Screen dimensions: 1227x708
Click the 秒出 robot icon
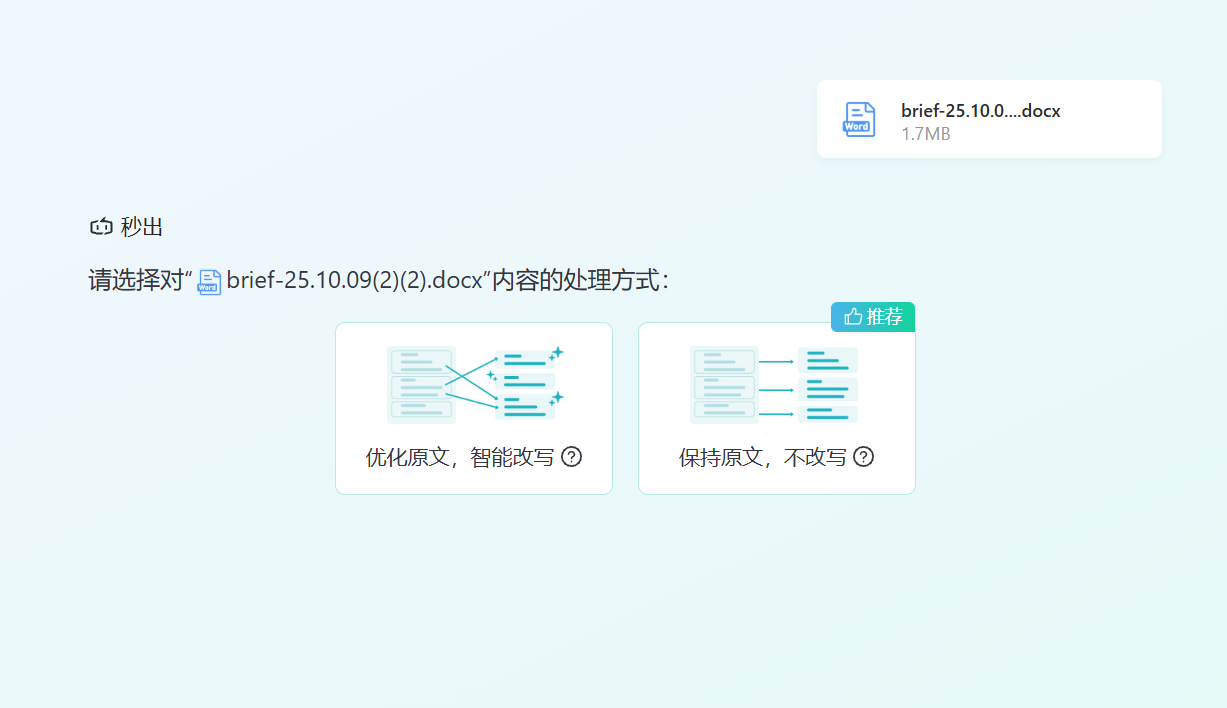101,227
